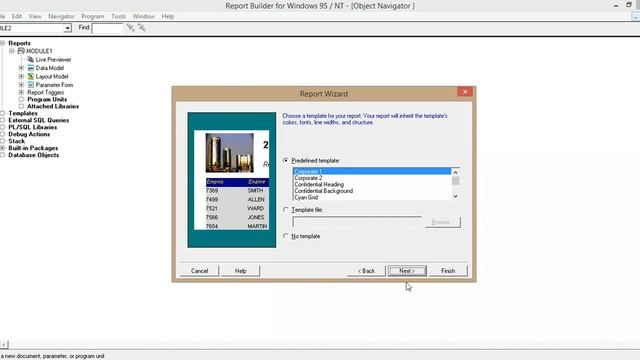Expand the Built-in Packages node
The width and height of the screenshot is (640, 360).
click(2, 148)
